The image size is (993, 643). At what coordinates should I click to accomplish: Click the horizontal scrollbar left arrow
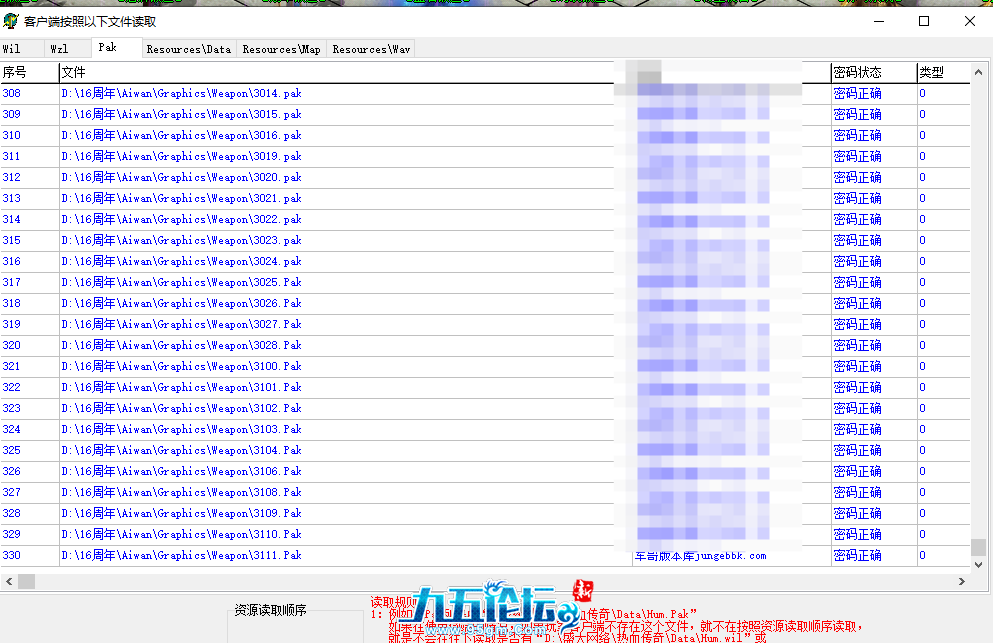tap(9, 581)
